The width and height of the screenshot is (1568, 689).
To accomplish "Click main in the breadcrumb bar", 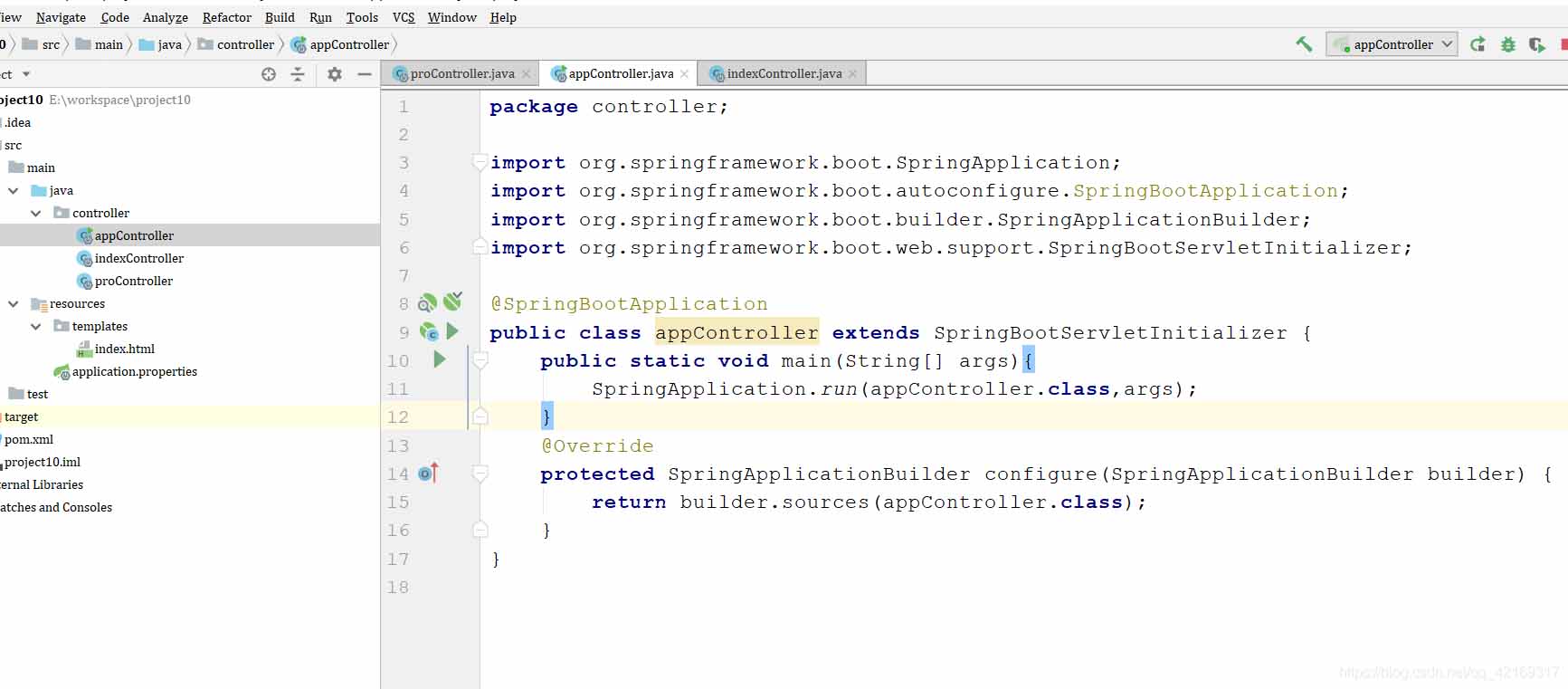I will pyautogui.click(x=100, y=44).
